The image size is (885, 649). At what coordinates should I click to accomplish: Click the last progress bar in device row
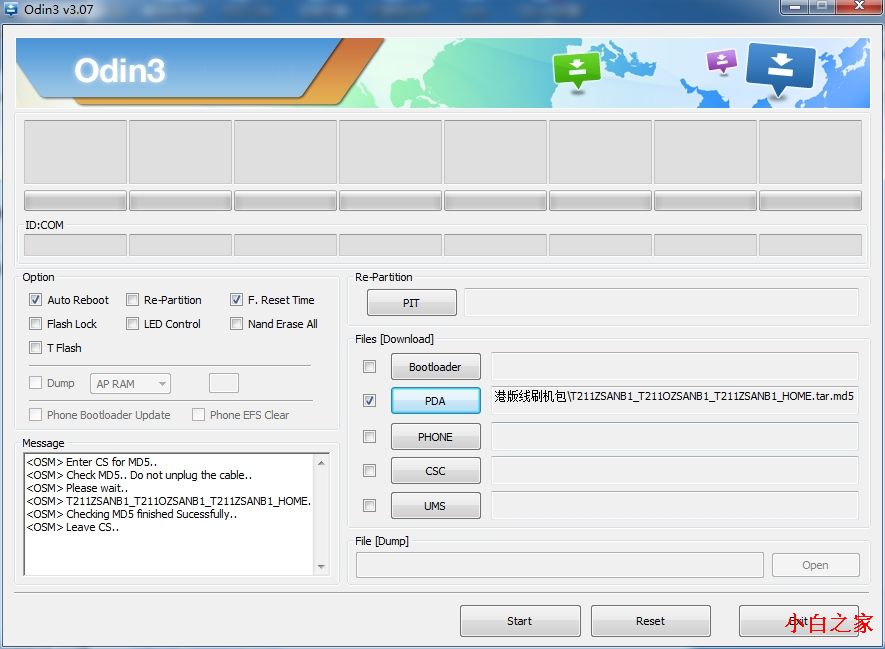[x=810, y=200]
